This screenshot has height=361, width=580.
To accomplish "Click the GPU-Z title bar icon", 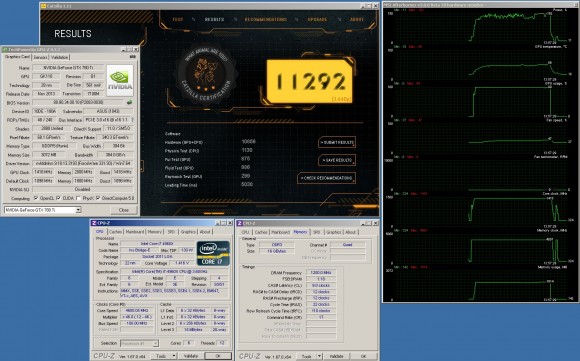I will pos(5,49).
